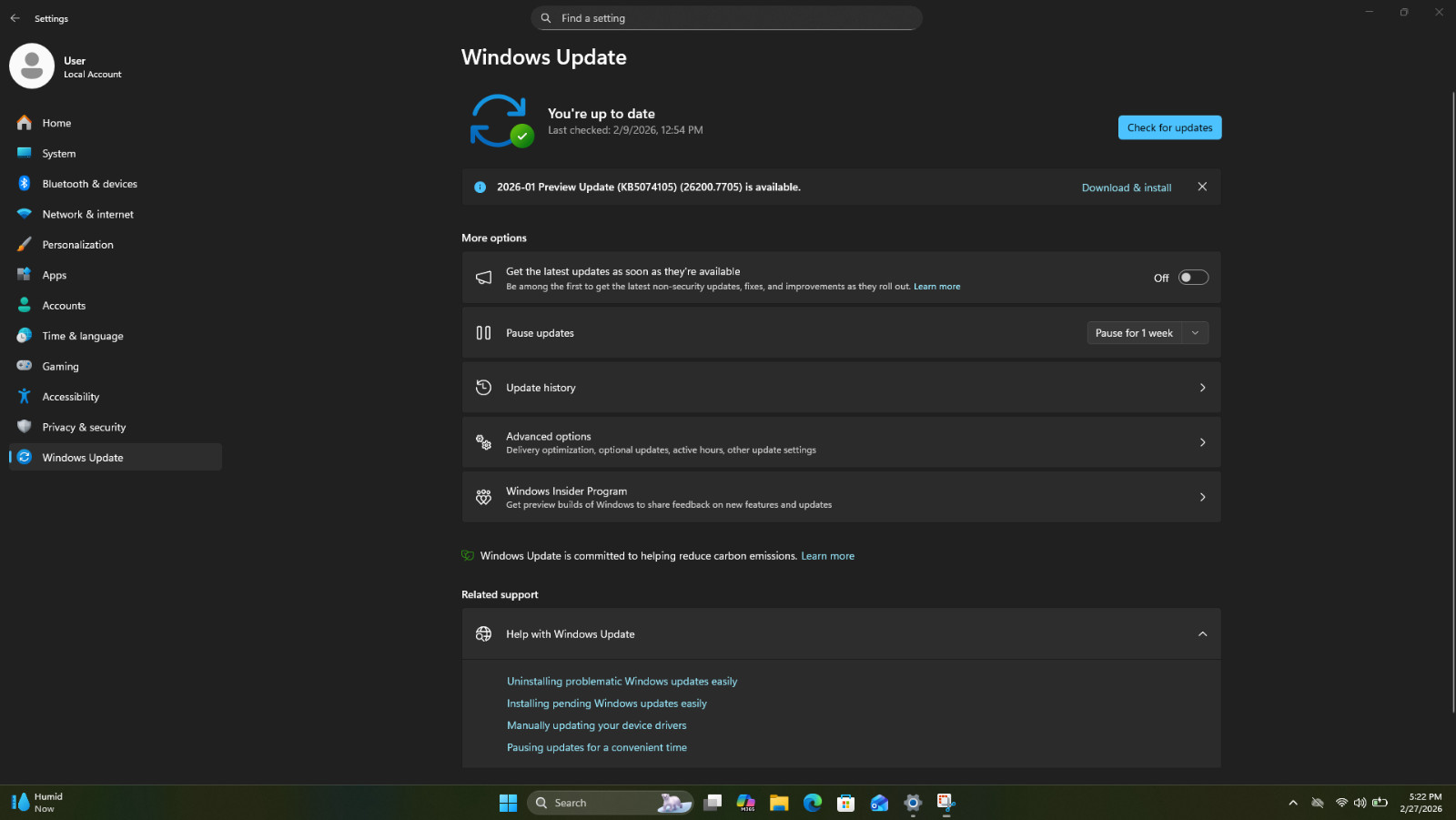Screen dimensions: 1456x820
Task: Click the Check for updates button
Action: 1169,127
